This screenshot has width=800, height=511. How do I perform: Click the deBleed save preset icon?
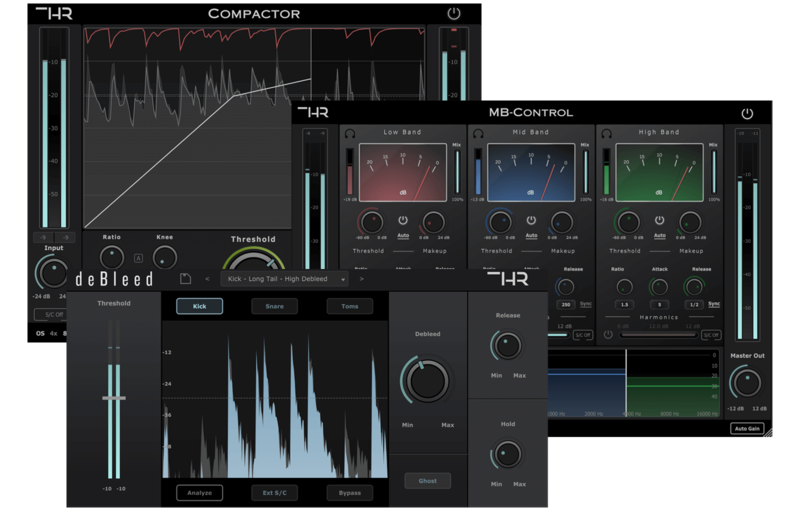(185, 279)
